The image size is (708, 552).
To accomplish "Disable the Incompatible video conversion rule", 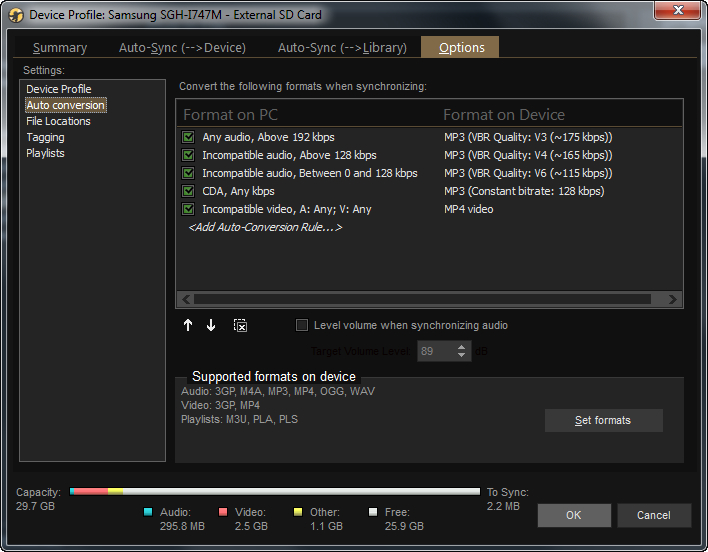I will [188, 209].
